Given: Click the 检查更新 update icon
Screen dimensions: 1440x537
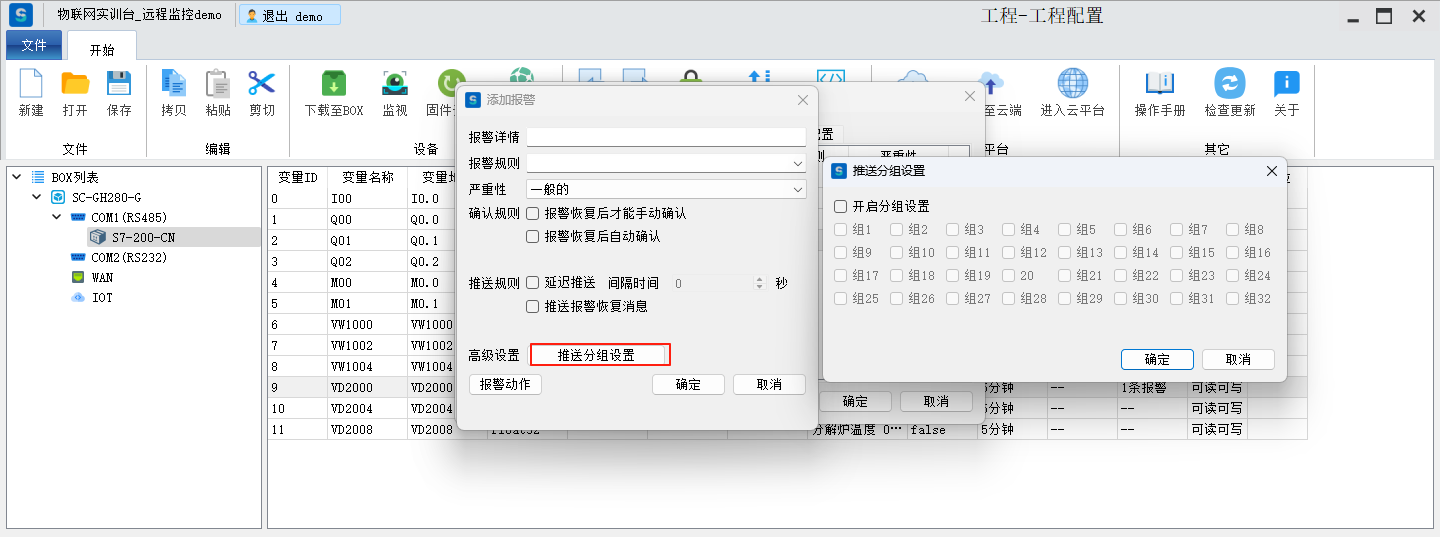Looking at the screenshot, I should pos(1229,85).
